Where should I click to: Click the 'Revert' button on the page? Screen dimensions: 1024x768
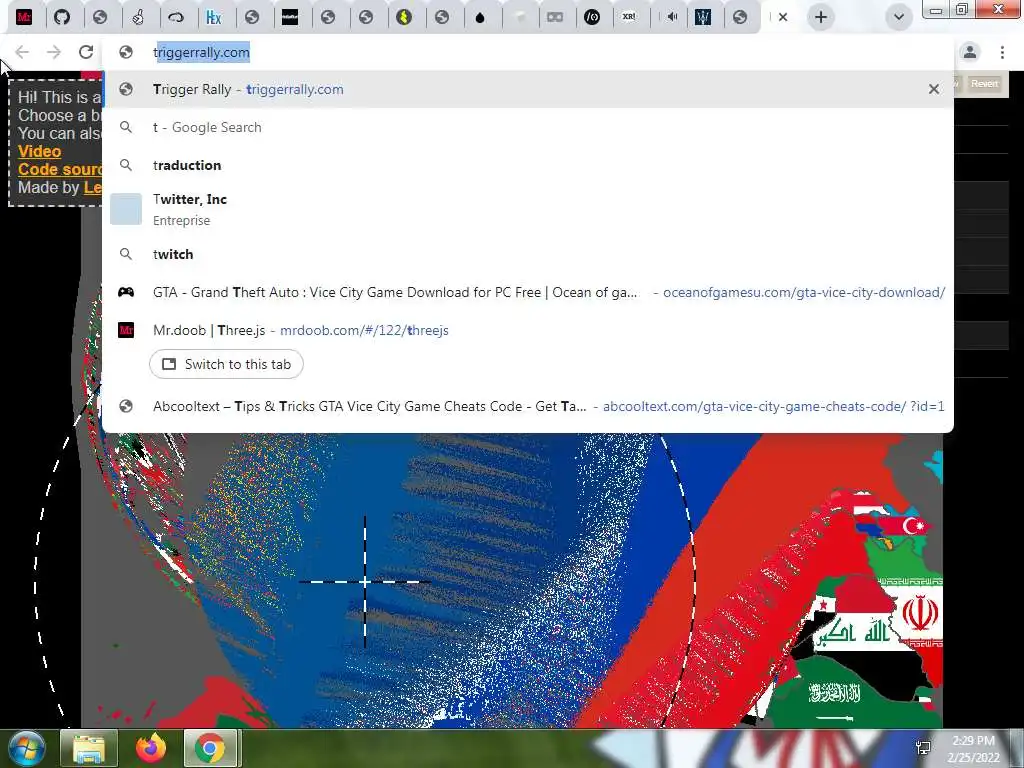[x=984, y=84]
